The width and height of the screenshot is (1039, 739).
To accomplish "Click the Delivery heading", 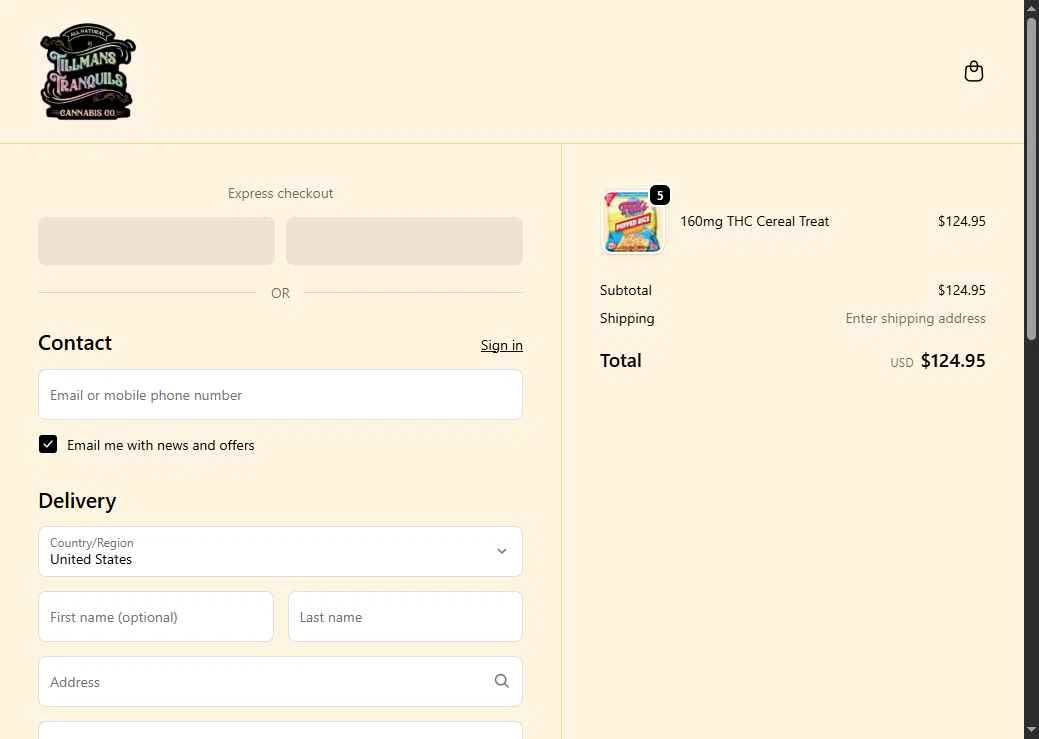I will click(77, 500).
